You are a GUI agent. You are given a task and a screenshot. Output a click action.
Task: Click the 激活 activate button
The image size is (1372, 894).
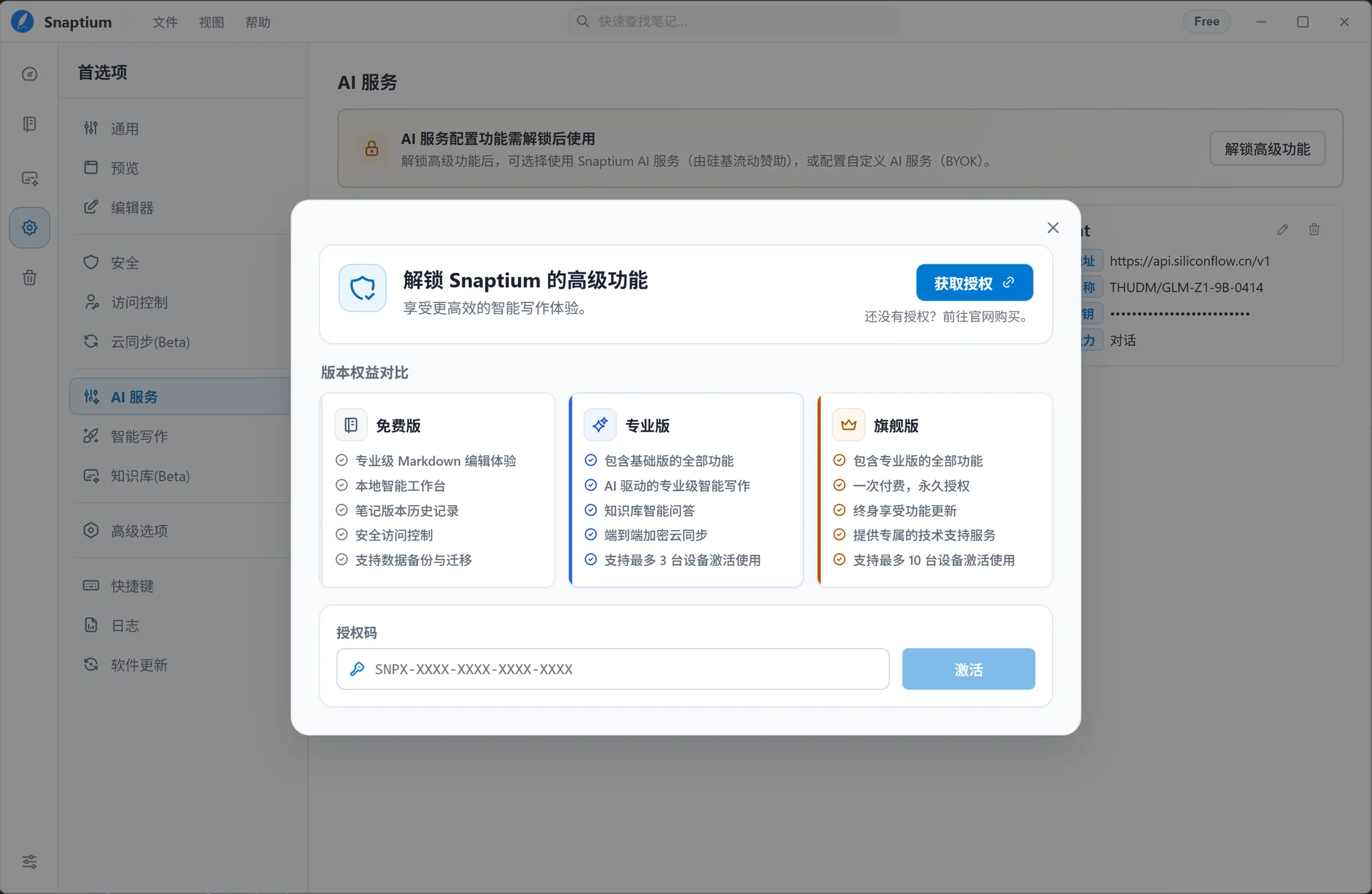point(968,669)
